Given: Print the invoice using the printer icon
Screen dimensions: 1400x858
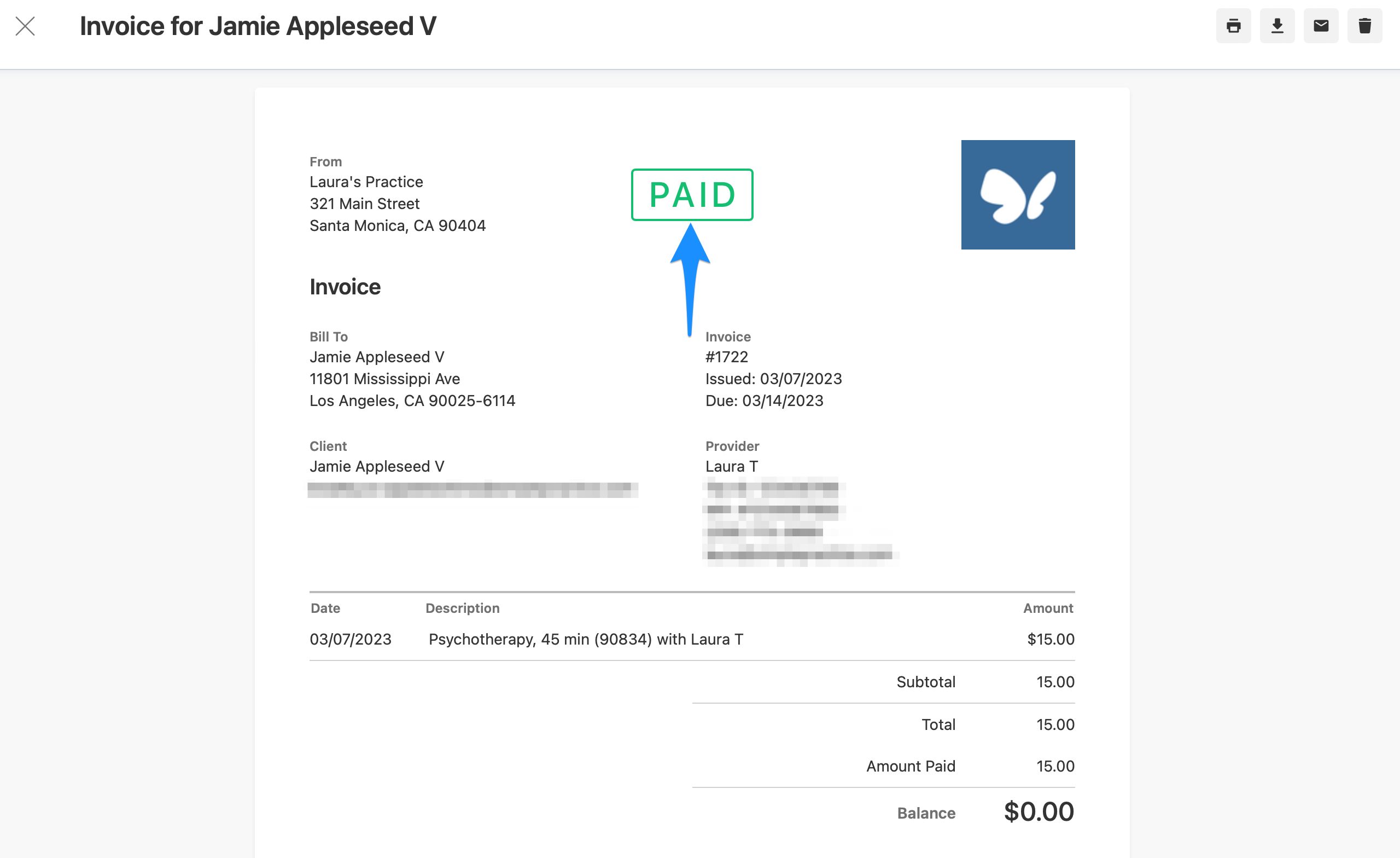Looking at the screenshot, I should click(x=1233, y=26).
